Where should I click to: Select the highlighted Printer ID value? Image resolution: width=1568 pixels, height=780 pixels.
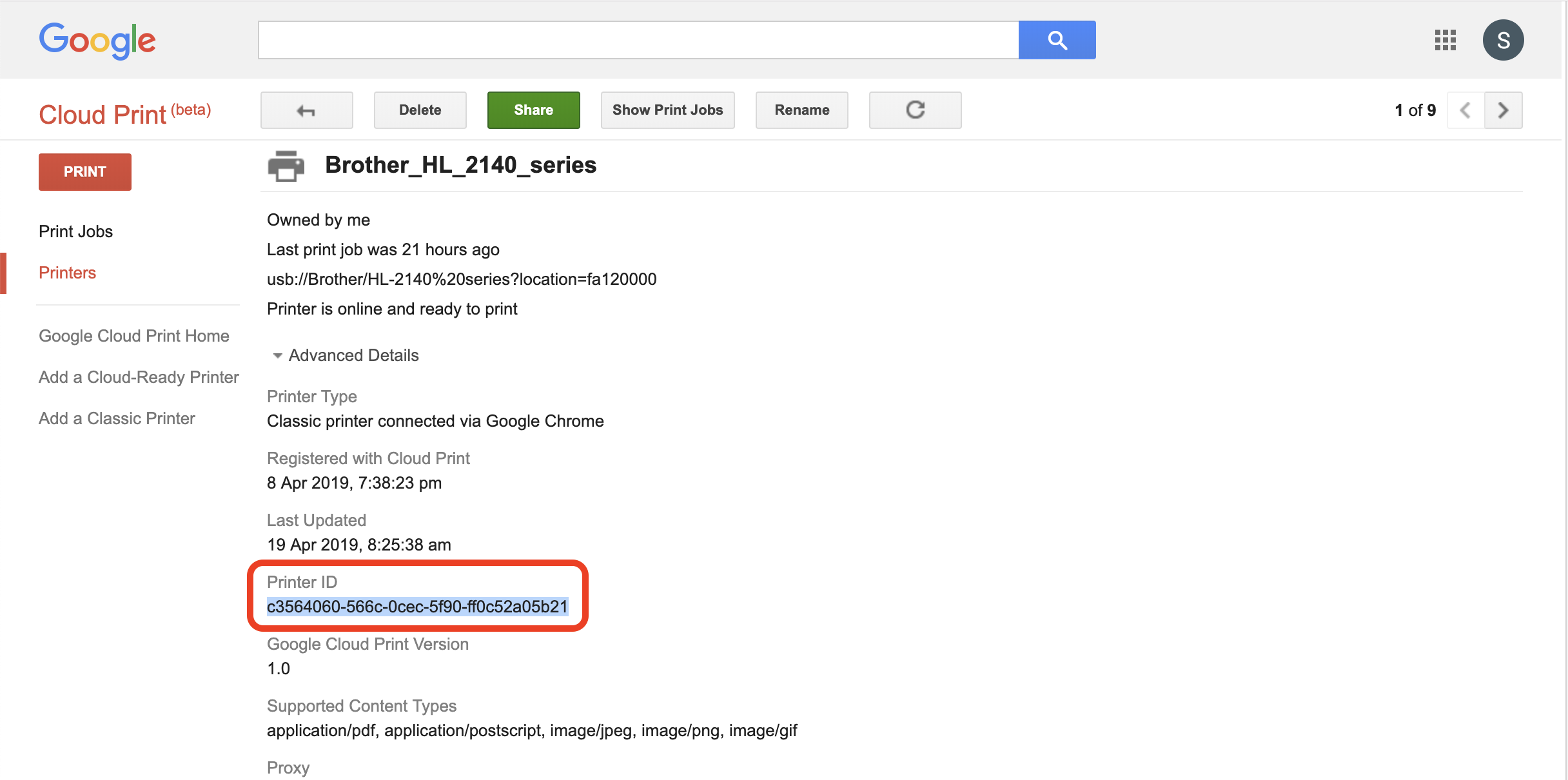point(417,607)
